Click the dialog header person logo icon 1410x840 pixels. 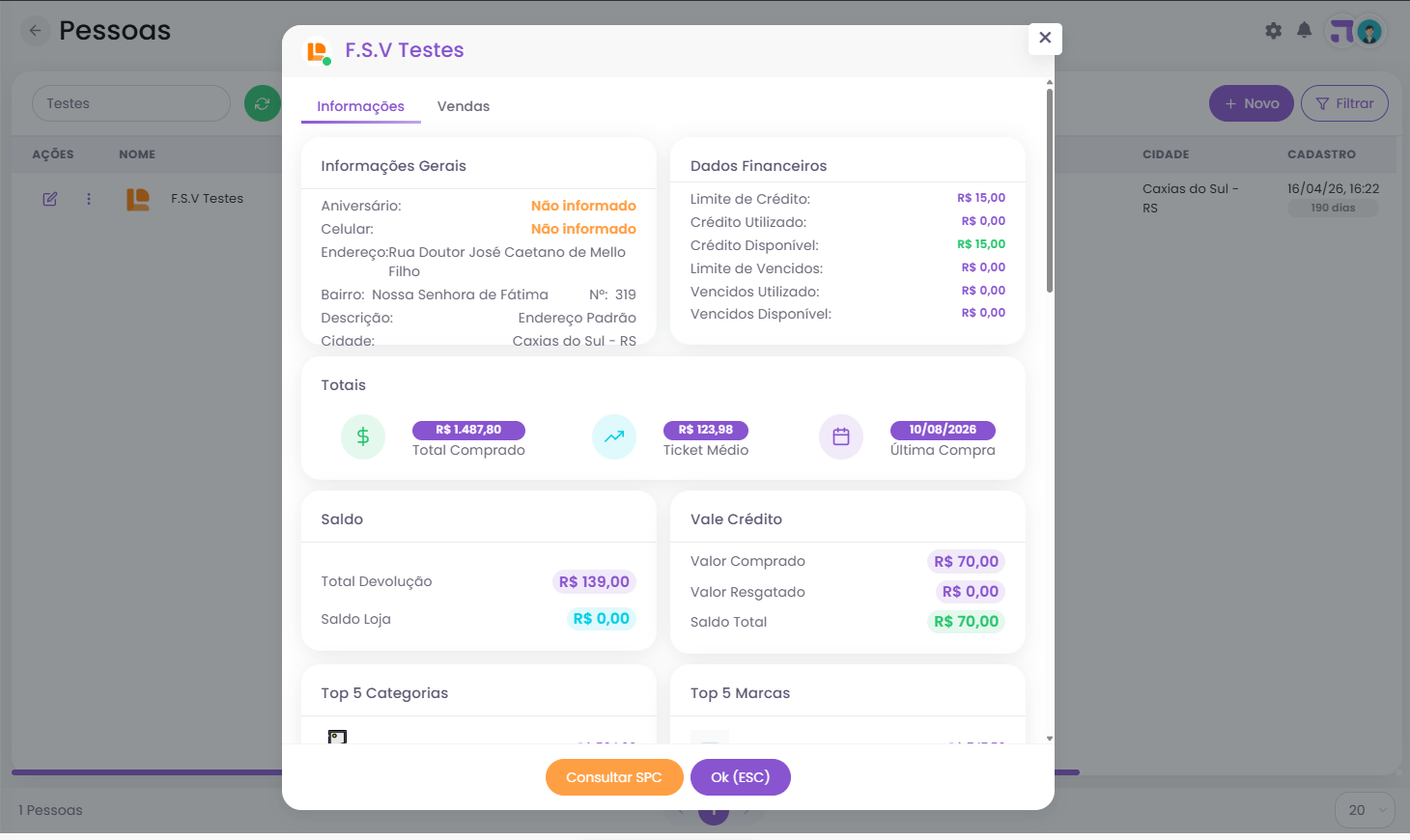pos(318,51)
